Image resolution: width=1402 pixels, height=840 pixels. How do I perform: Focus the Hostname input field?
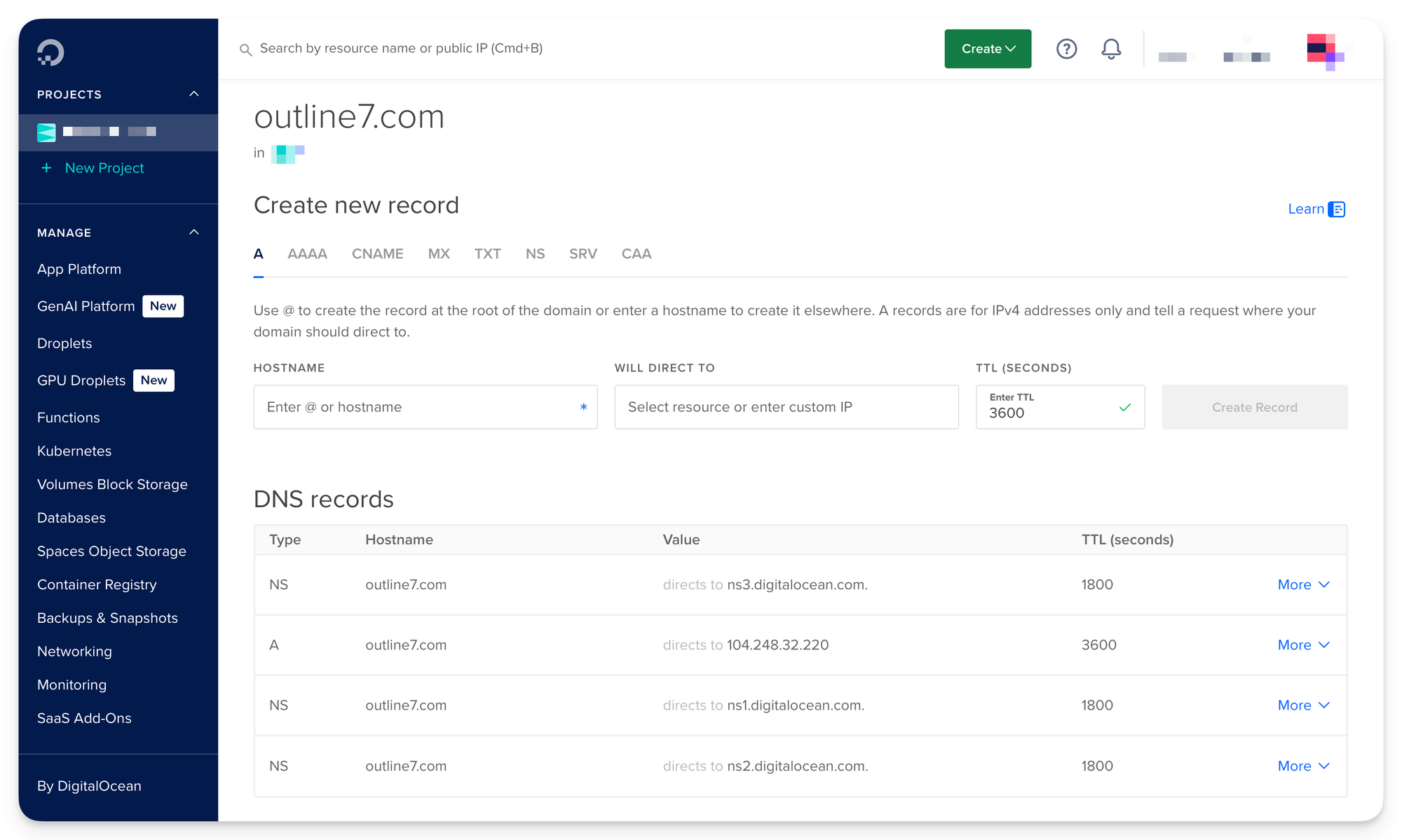click(426, 407)
